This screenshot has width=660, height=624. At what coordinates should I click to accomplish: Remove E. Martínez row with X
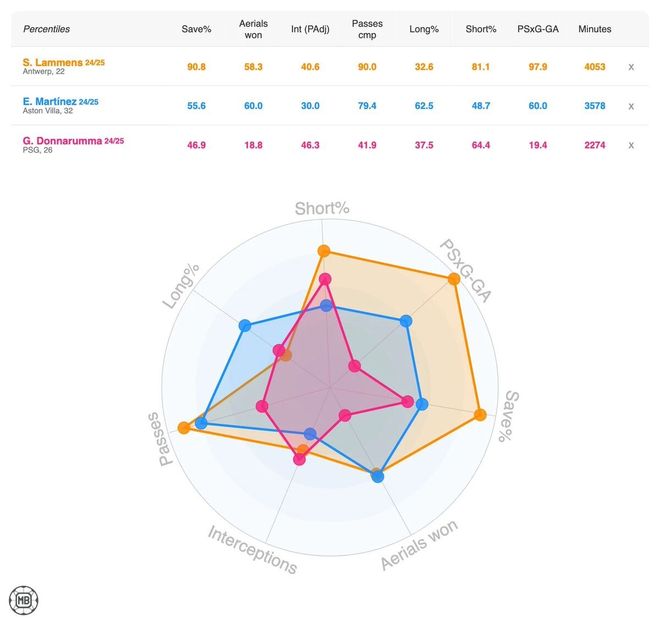pyautogui.click(x=631, y=106)
